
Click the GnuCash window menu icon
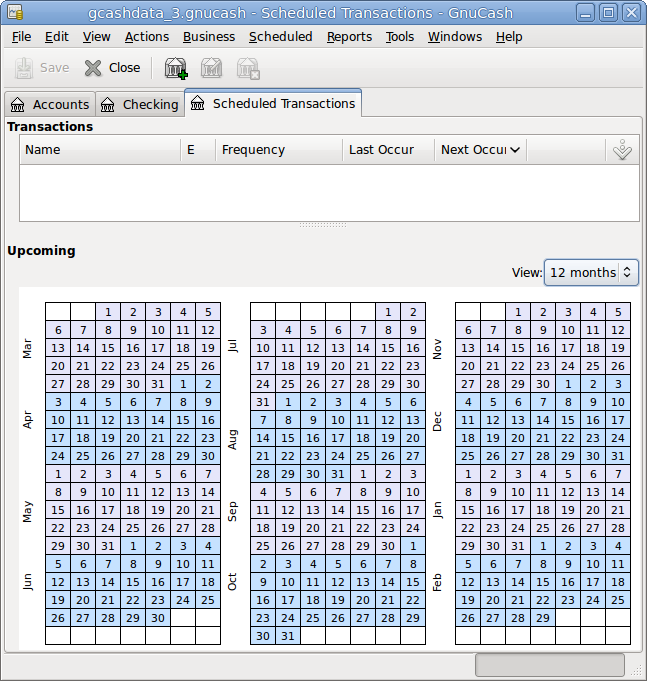pyautogui.click(x=14, y=13)
